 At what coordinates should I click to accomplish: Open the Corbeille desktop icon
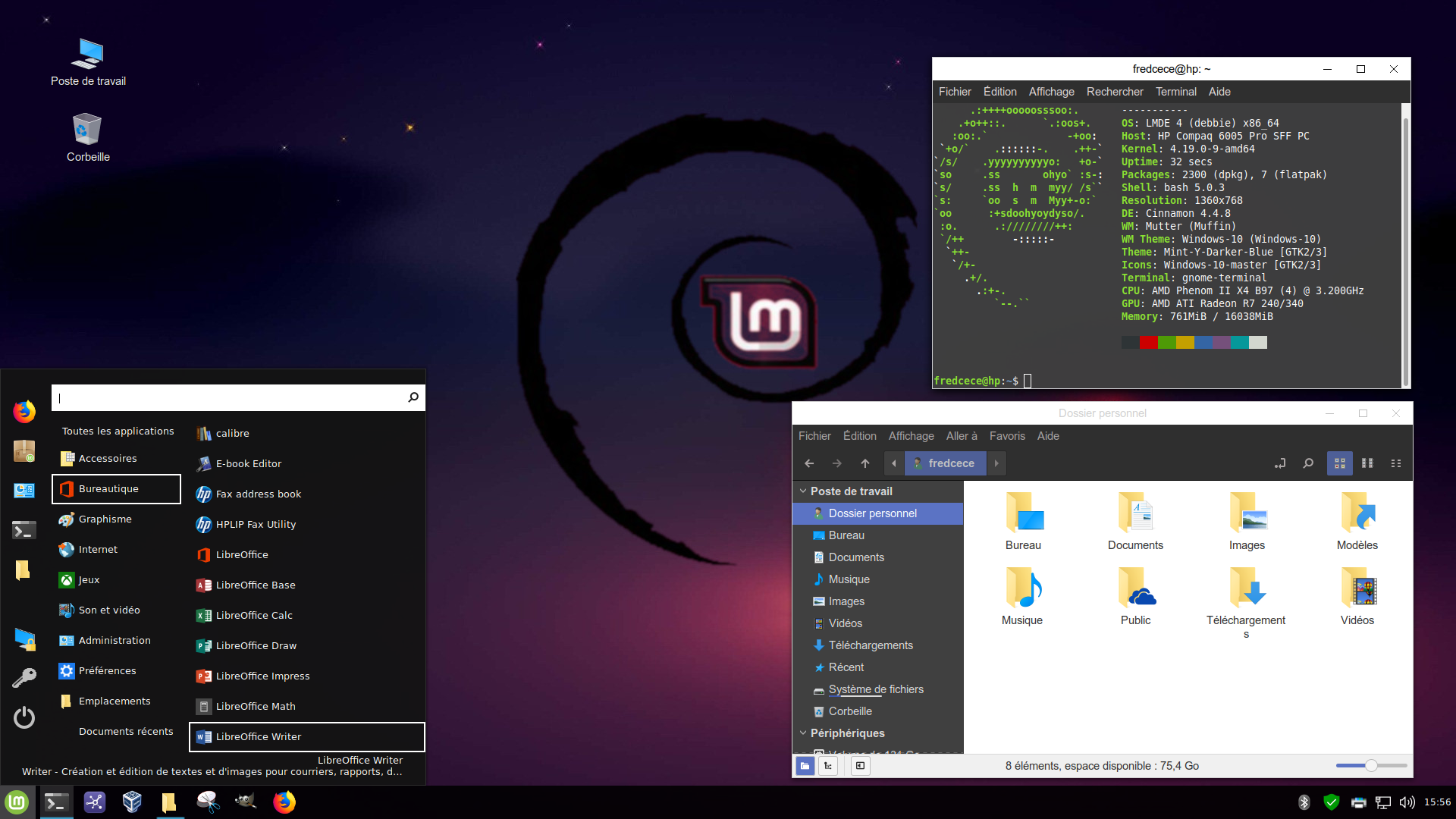click(x=88, y=138)
